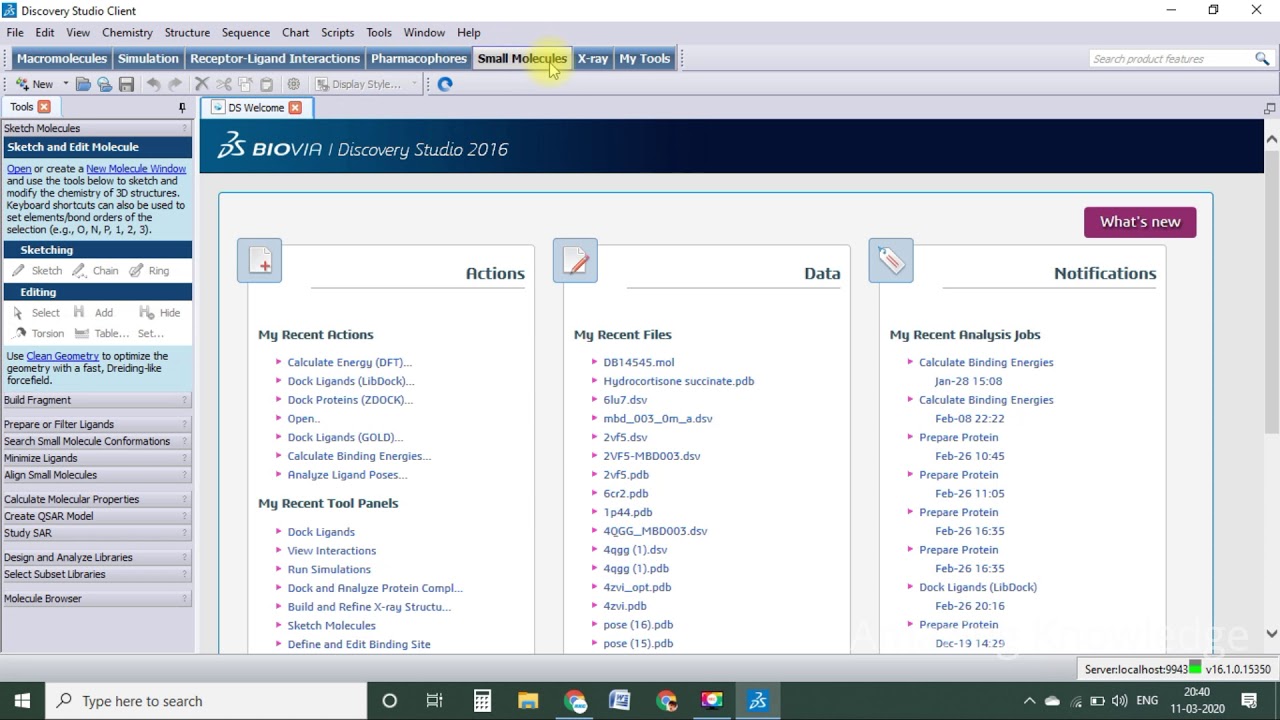The width and height of the screenshot is (1280, 720).
Task: Close the DS Welcome tab
Action: (x=295, y=108)
